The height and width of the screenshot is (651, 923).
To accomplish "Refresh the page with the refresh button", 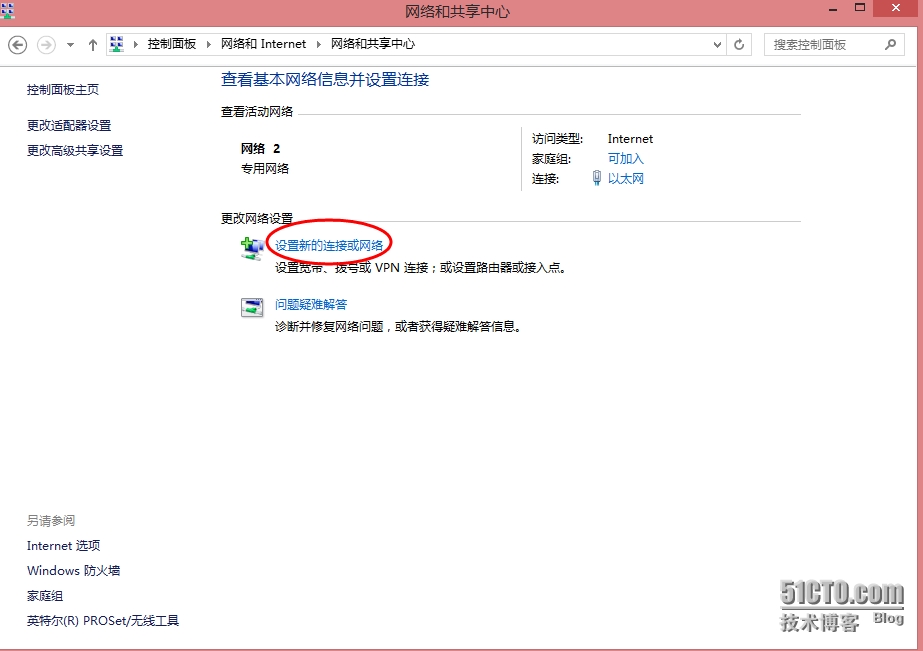I will [x=739, y=45].
